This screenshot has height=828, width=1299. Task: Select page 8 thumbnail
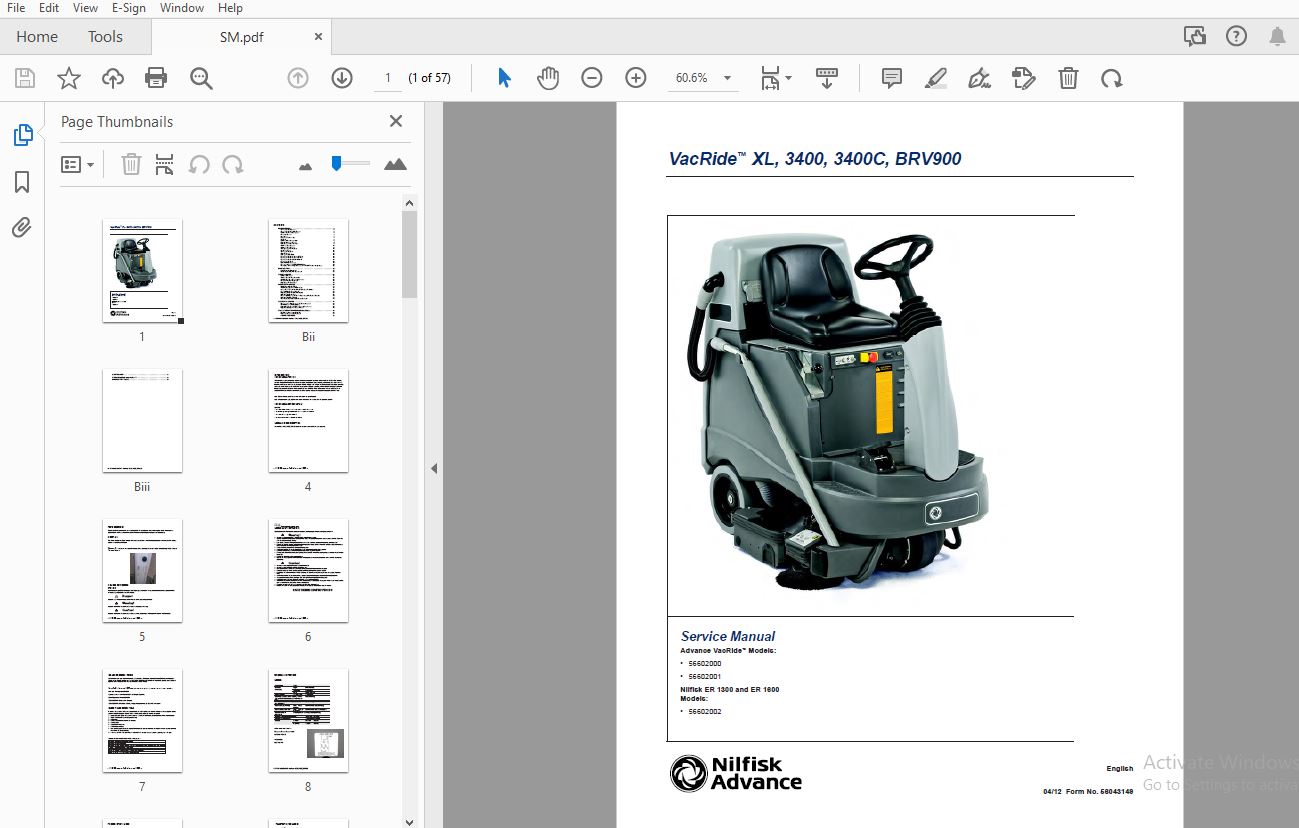[308, 720]
